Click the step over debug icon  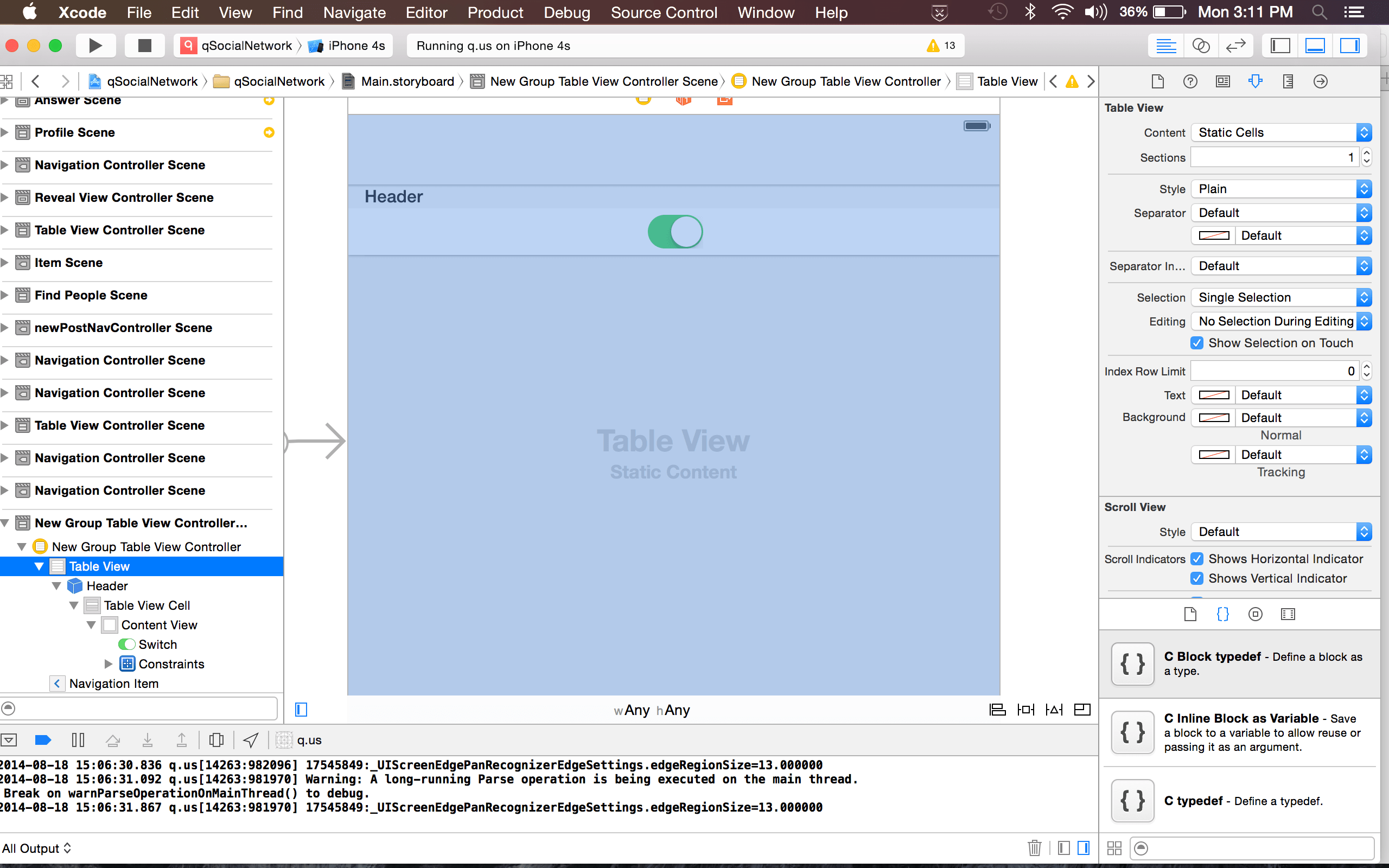(x=112, y=739)
